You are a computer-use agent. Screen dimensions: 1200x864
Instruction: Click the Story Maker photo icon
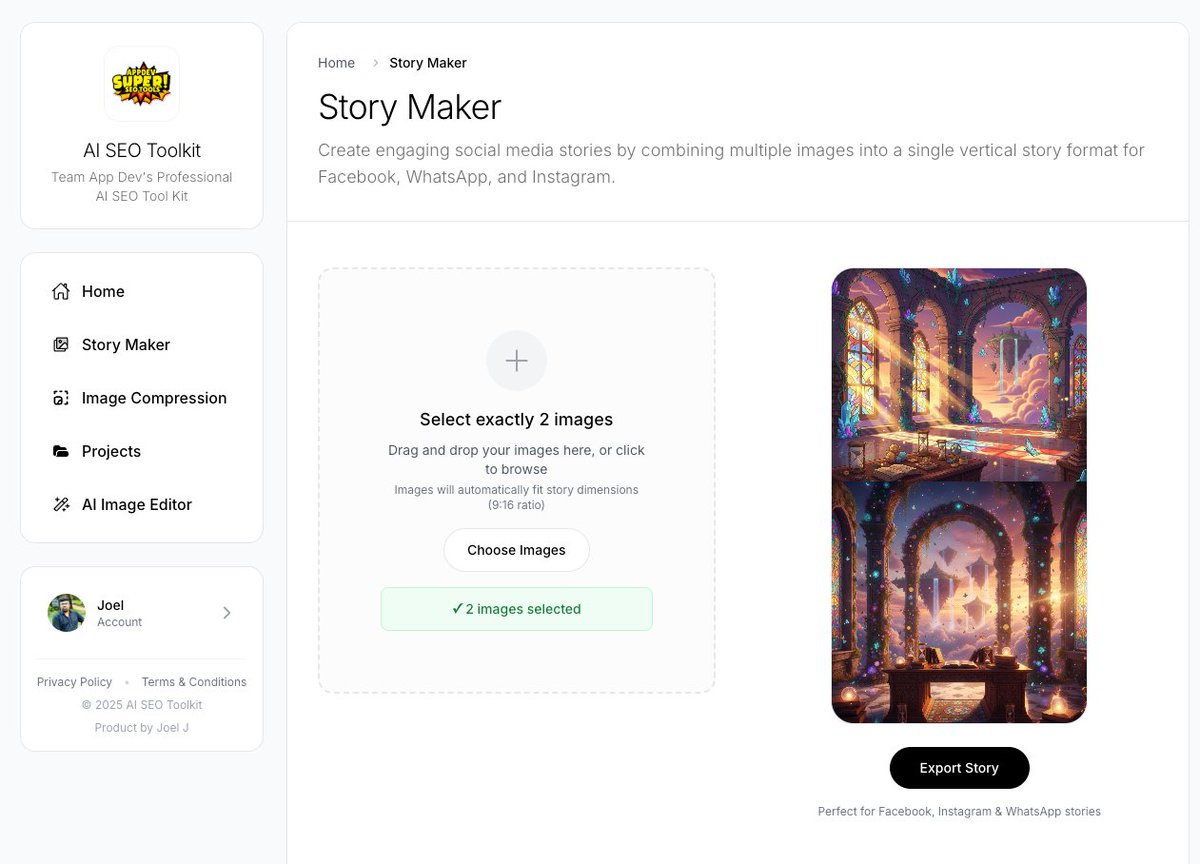pyautogui.click(x=60, y=344)
